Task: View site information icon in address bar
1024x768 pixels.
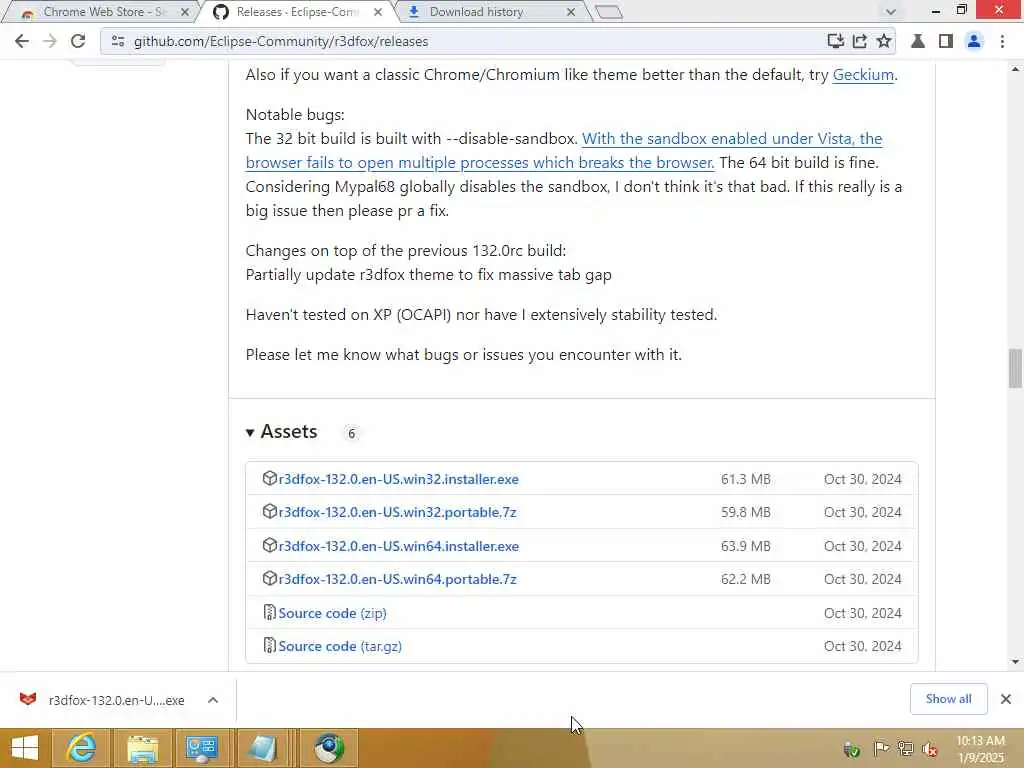Action: point(118,41)
